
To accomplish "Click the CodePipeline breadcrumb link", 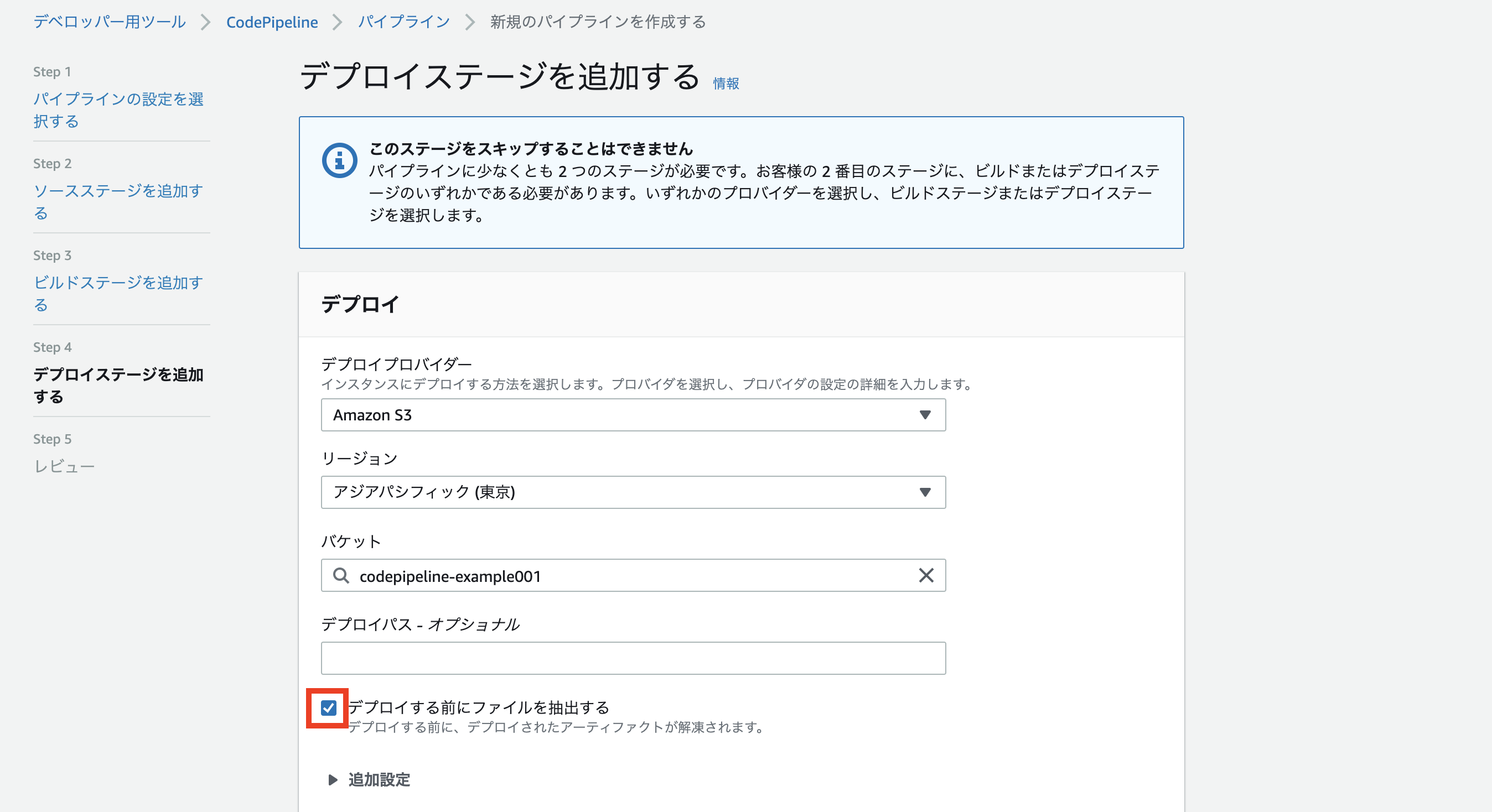I will (x=272, y=22).
